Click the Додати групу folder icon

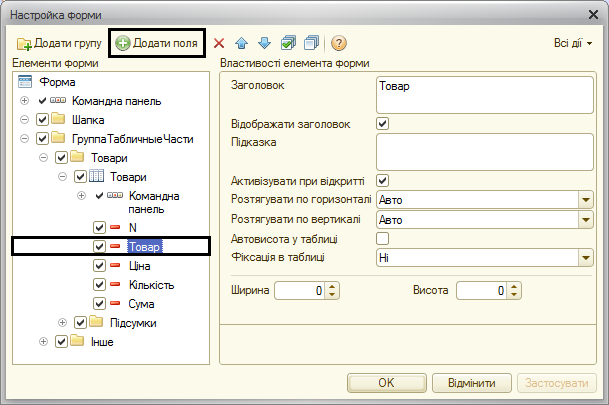pos(24,43)
